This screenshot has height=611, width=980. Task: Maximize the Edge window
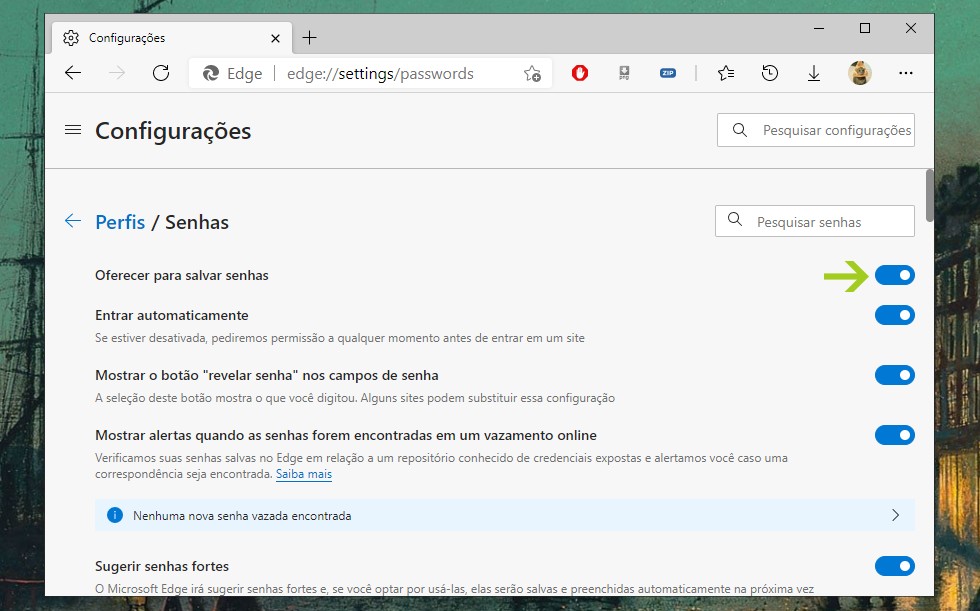(x=865, y=28)
